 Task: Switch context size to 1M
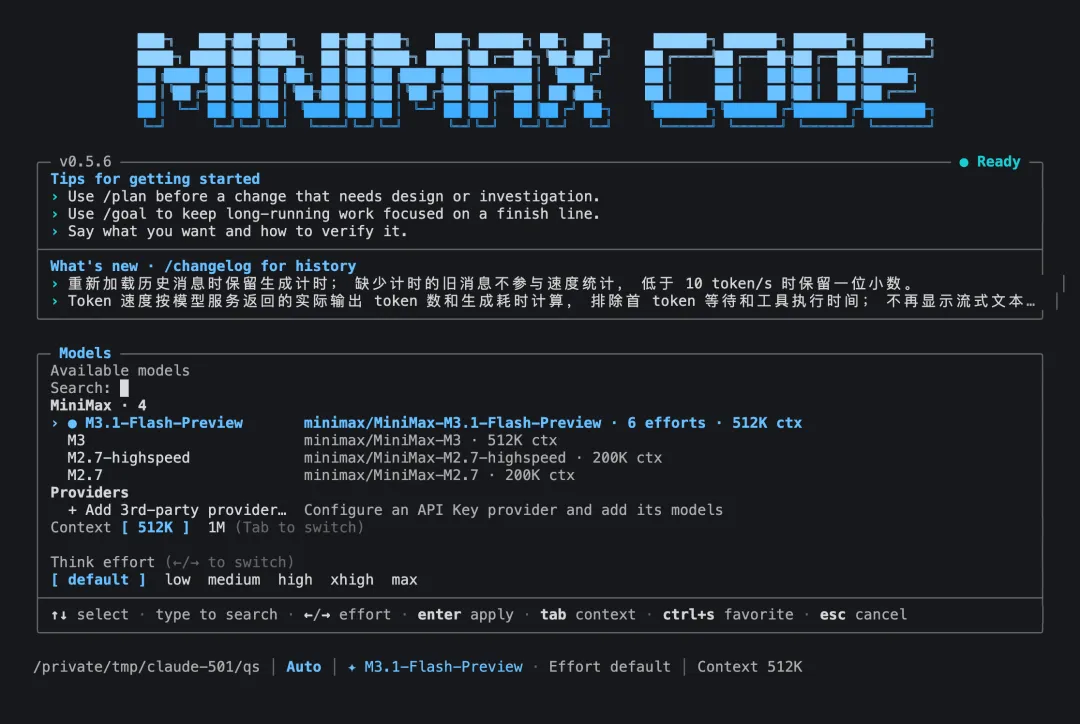216,528
